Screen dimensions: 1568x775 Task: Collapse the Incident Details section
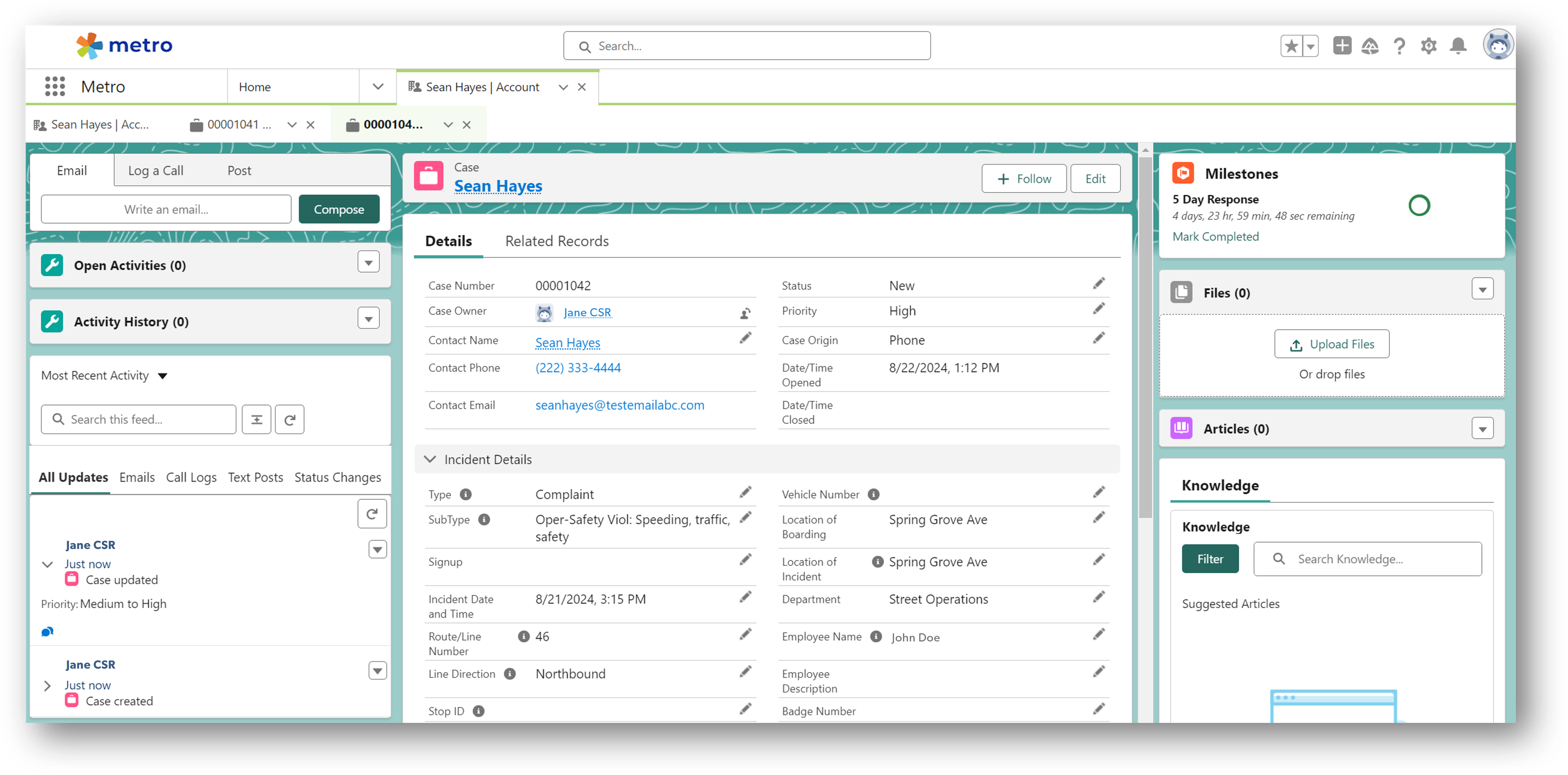430,459
